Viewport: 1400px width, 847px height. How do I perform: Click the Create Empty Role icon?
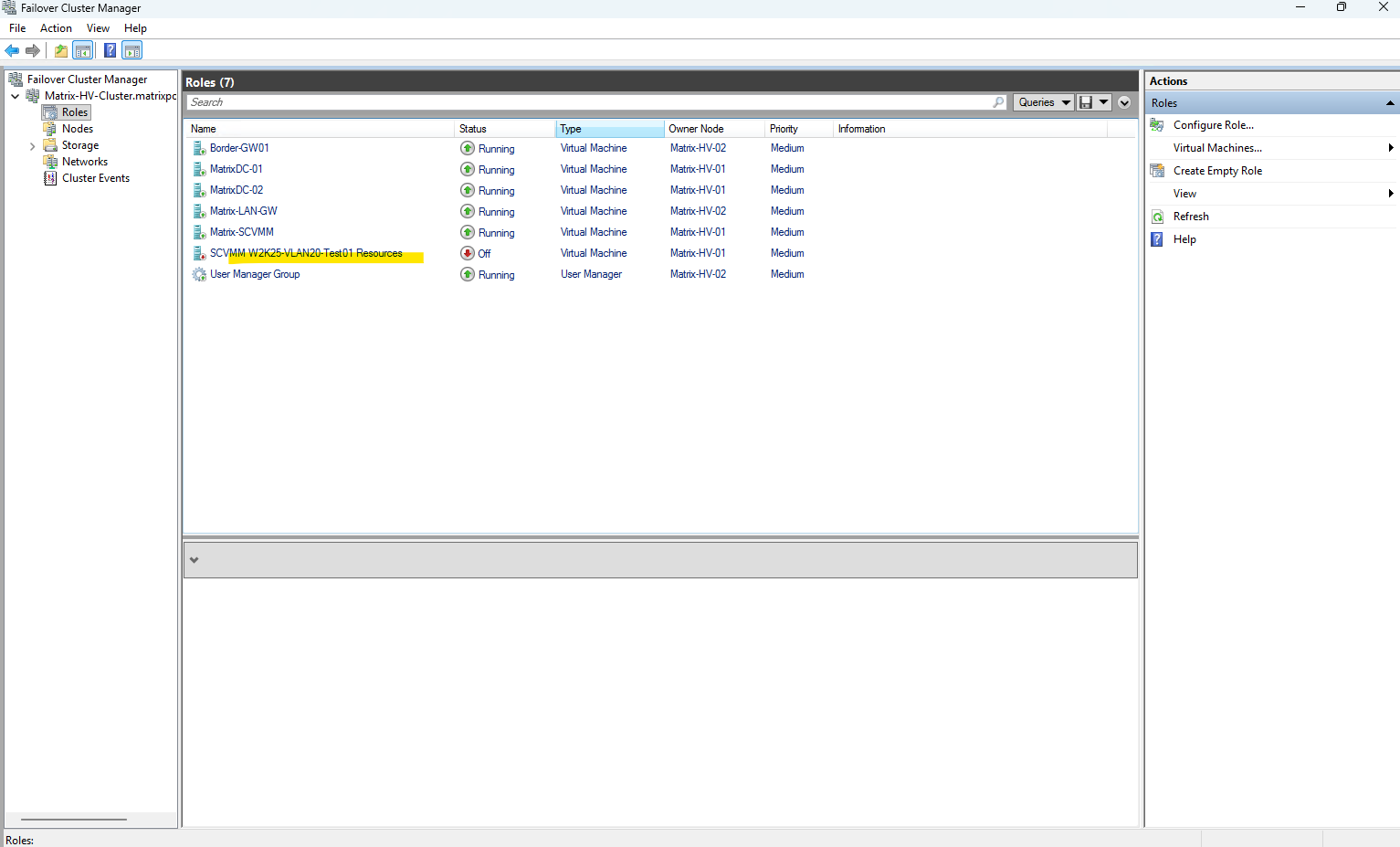(1157, 171)
